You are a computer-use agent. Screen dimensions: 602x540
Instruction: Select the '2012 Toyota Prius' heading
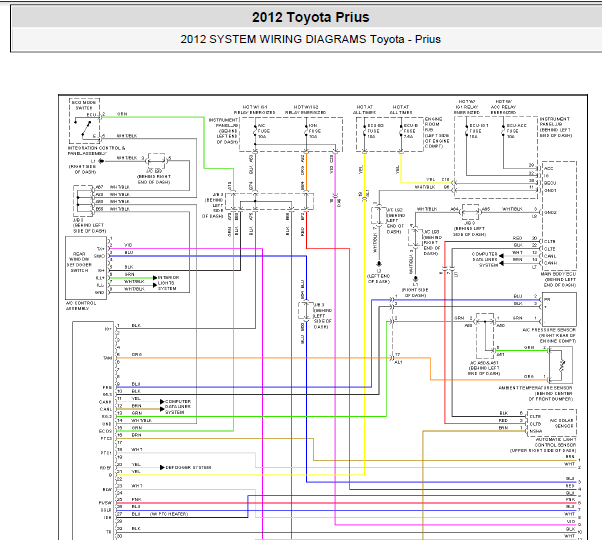point(310,17)
